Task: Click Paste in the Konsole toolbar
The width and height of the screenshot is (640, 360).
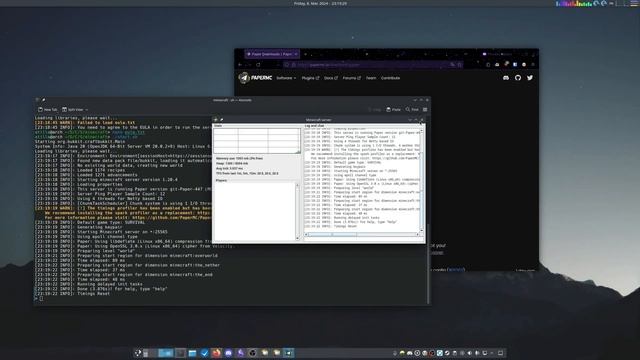Action: click(x=393, y=109)
